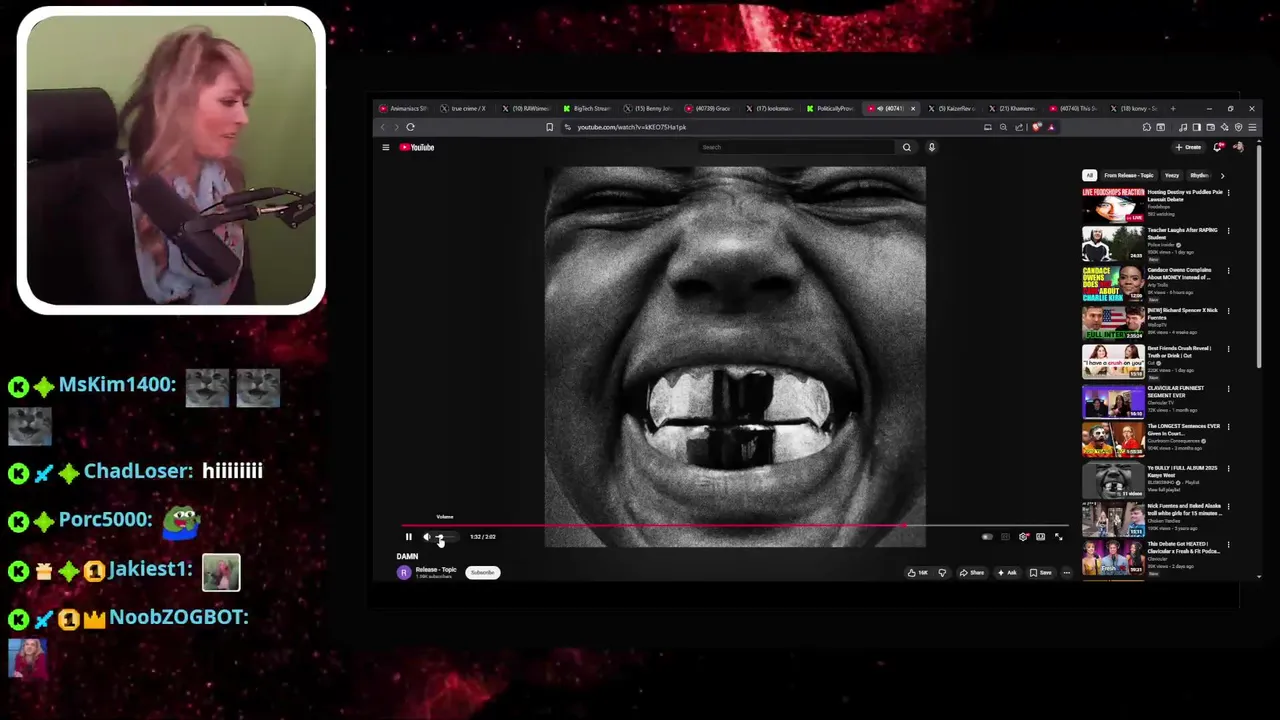Switch to the KaizerRev tab
Viewport: 1280px width, 720px height.
pos(953,108)
